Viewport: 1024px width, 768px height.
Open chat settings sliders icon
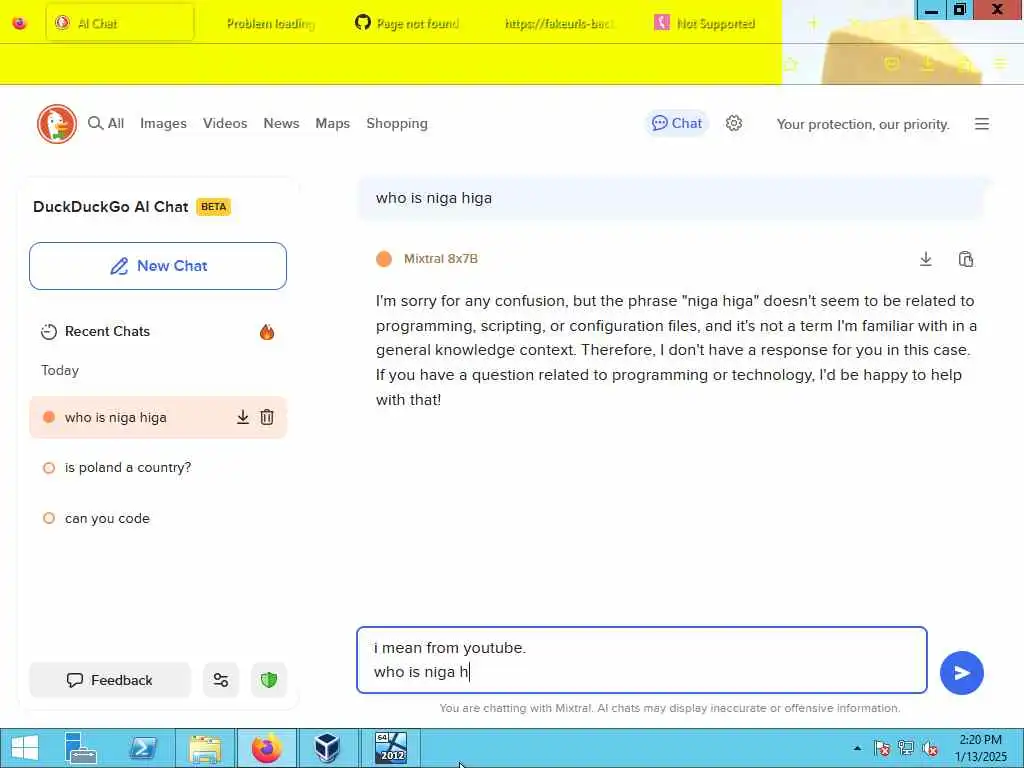(x=221, y=680)
